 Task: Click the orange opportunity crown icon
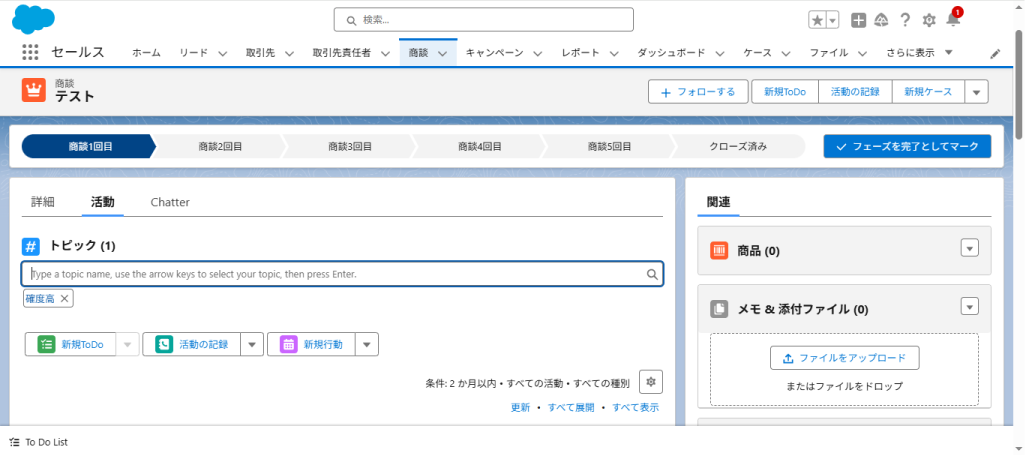click(x=33, y=90)
